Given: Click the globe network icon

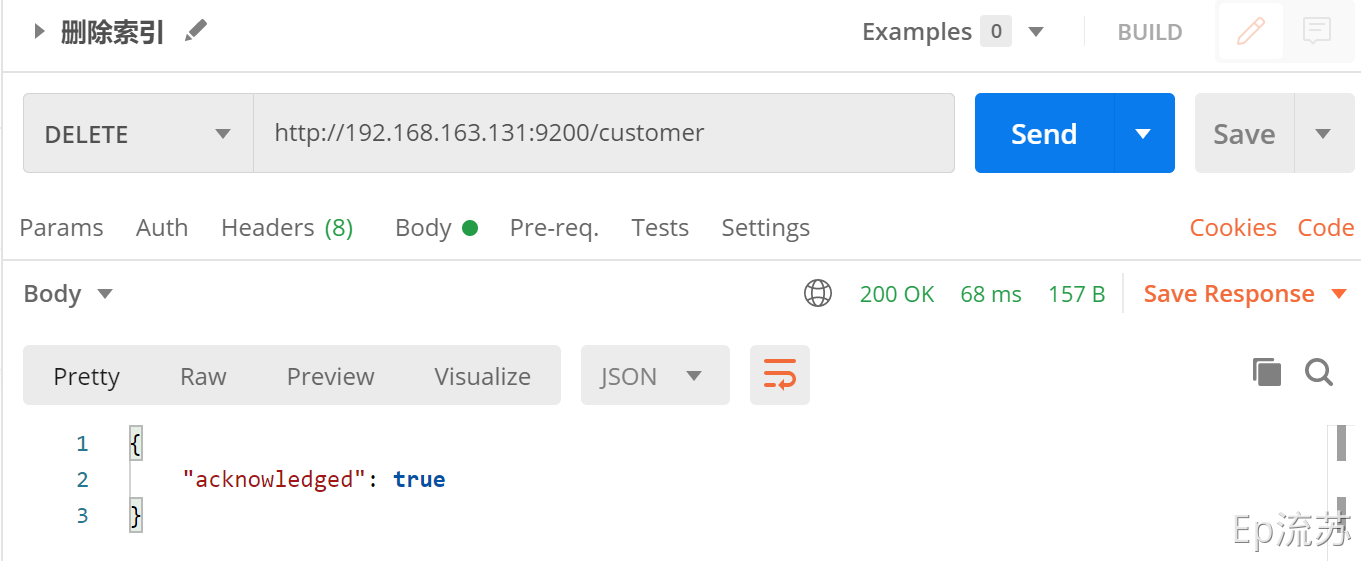Looking at the screenshot, I should (x=818, y=294).
